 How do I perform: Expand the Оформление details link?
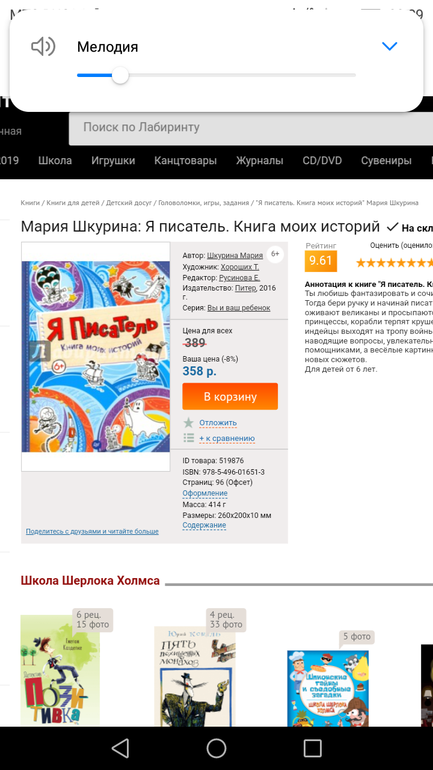coord(205,493)
